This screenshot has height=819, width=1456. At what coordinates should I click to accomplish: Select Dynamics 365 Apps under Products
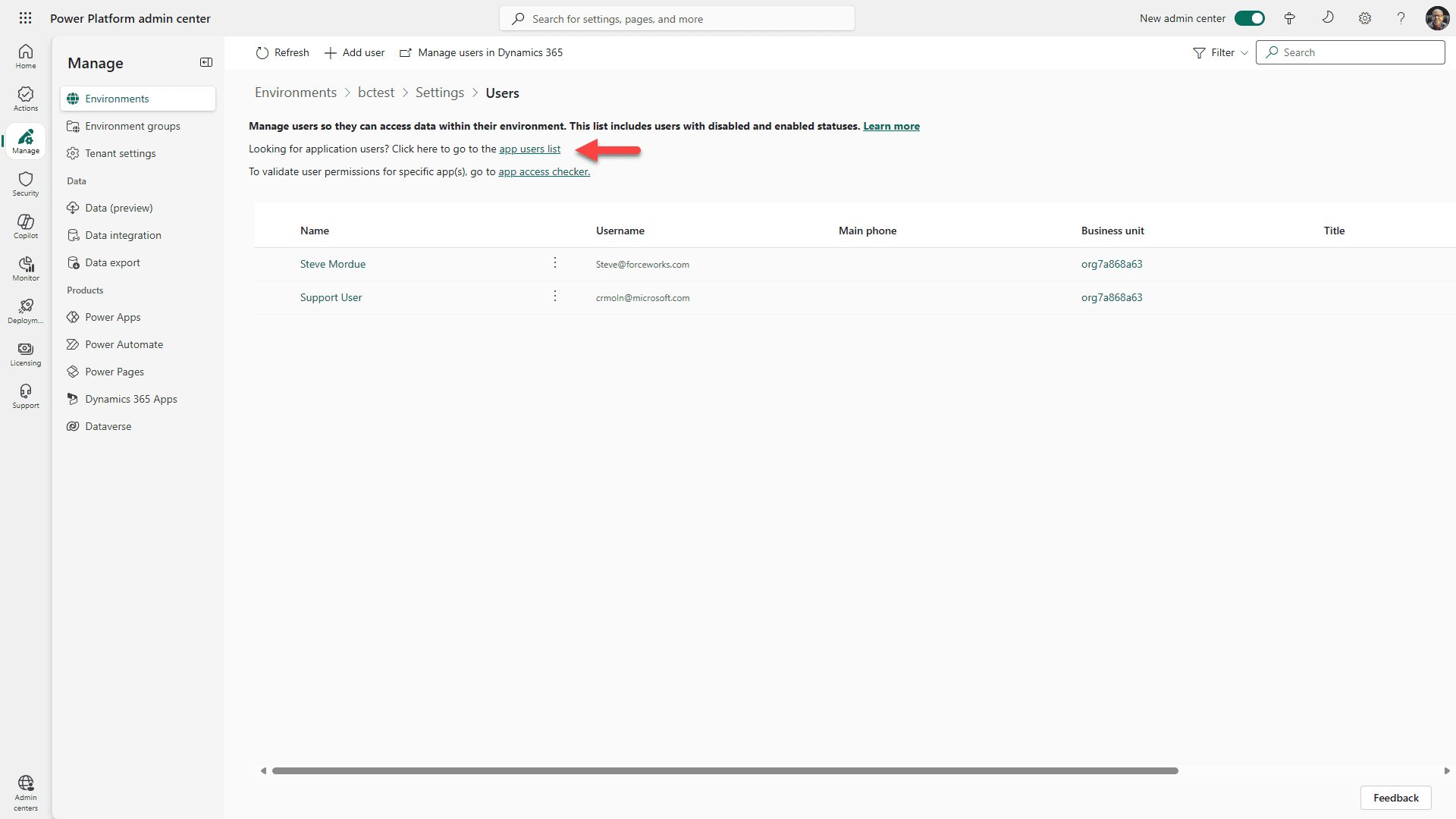[130, 398]
